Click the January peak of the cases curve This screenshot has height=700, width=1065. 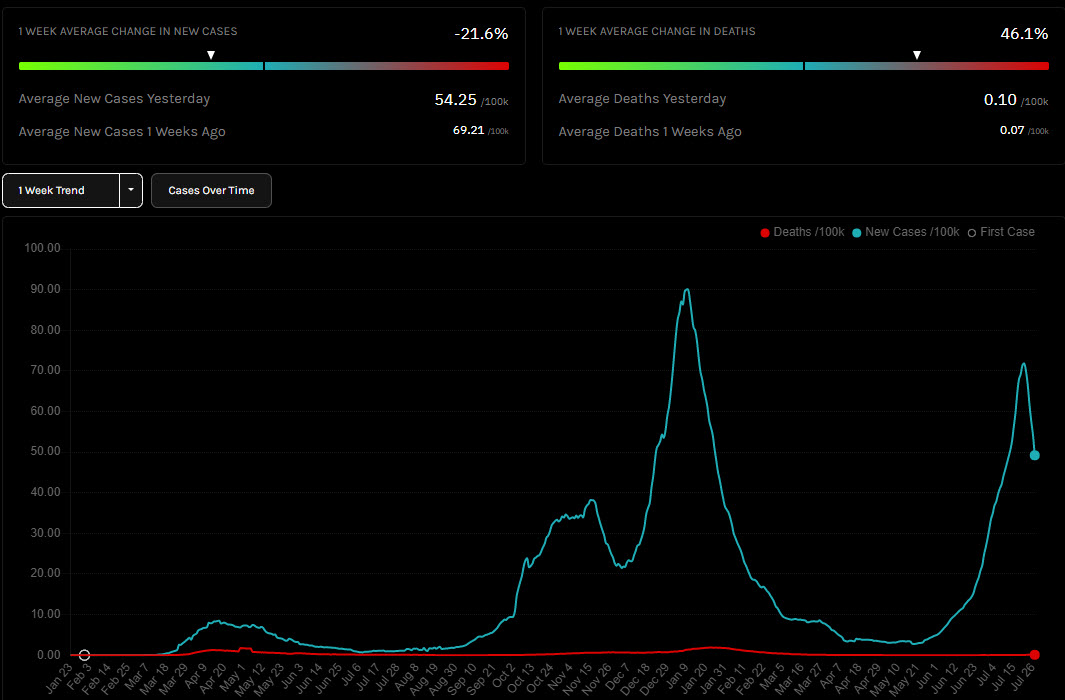pos(686,290)
